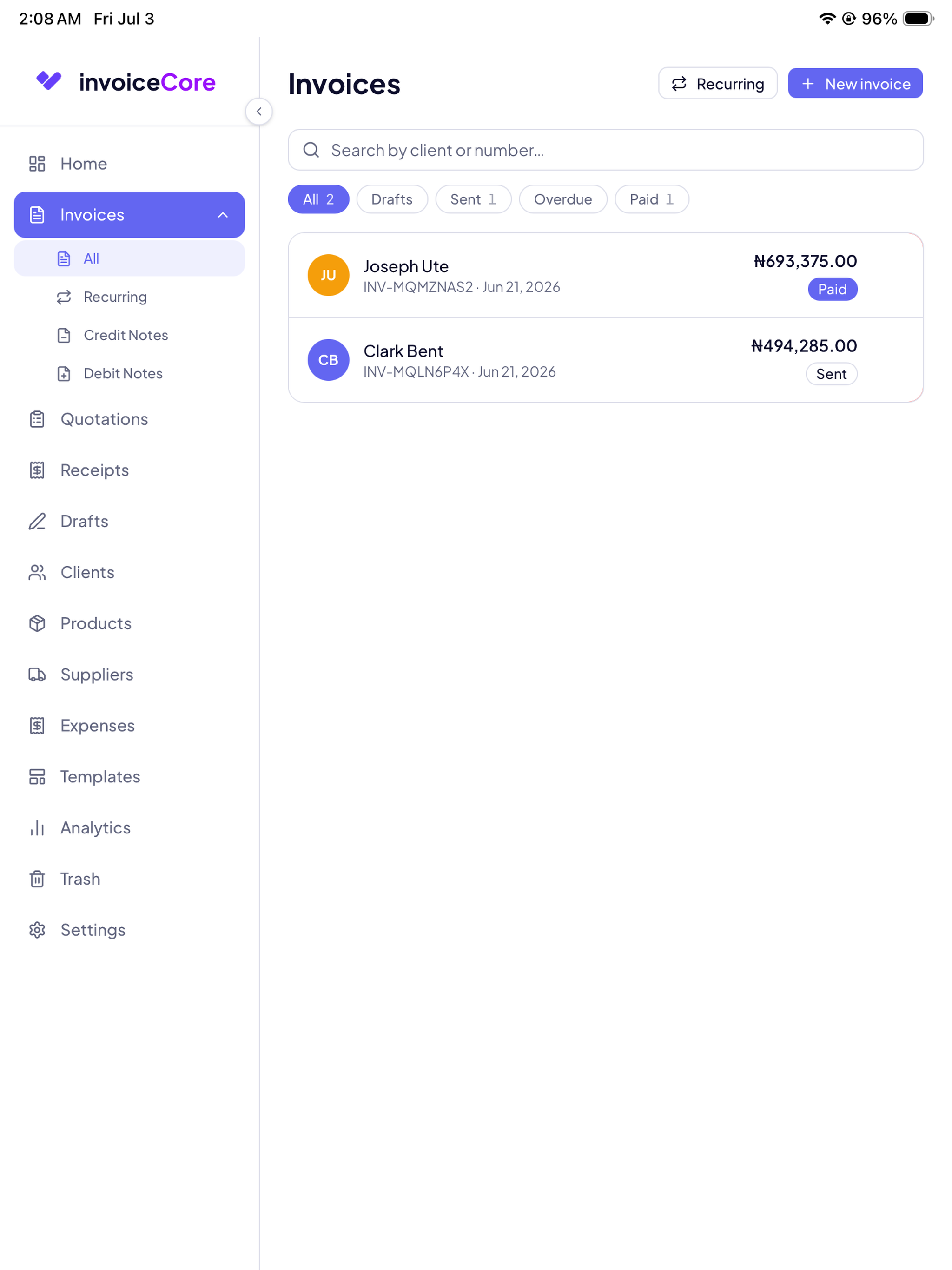Click the plus icon on New invoice
This screenshot has width=952, height=1270.
808,84
